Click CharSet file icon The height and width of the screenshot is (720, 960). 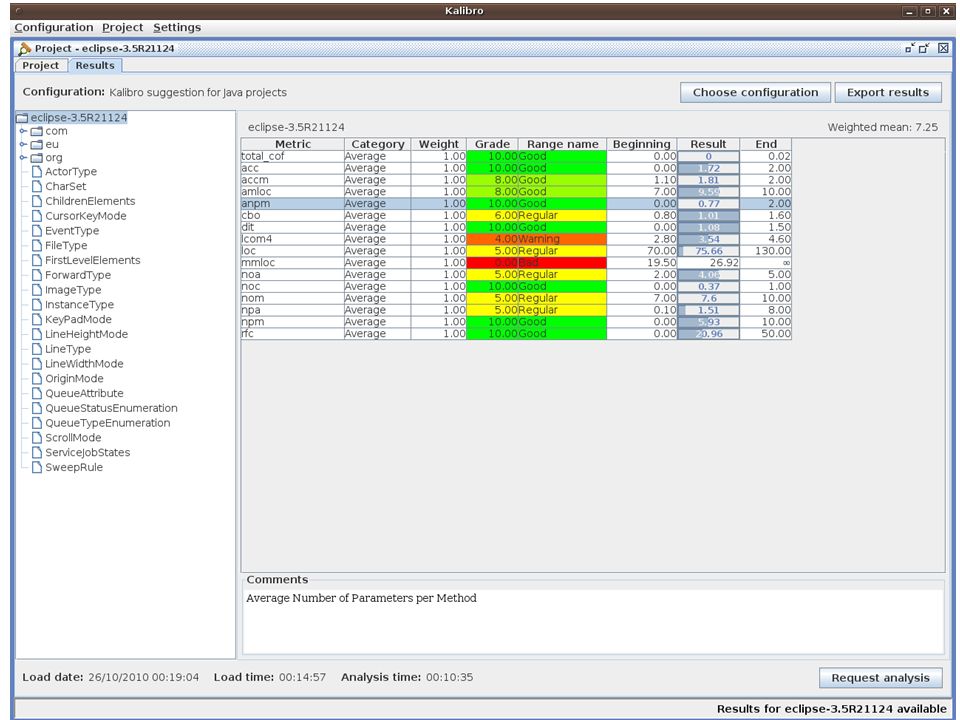(x=37, y=187)
